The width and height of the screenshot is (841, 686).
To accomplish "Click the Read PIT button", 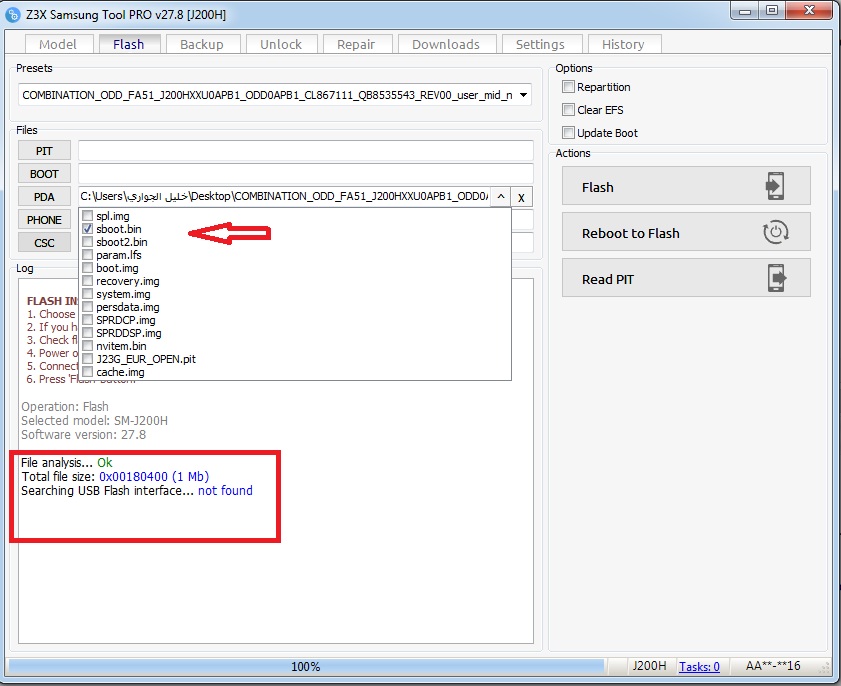I will [686, 278].
